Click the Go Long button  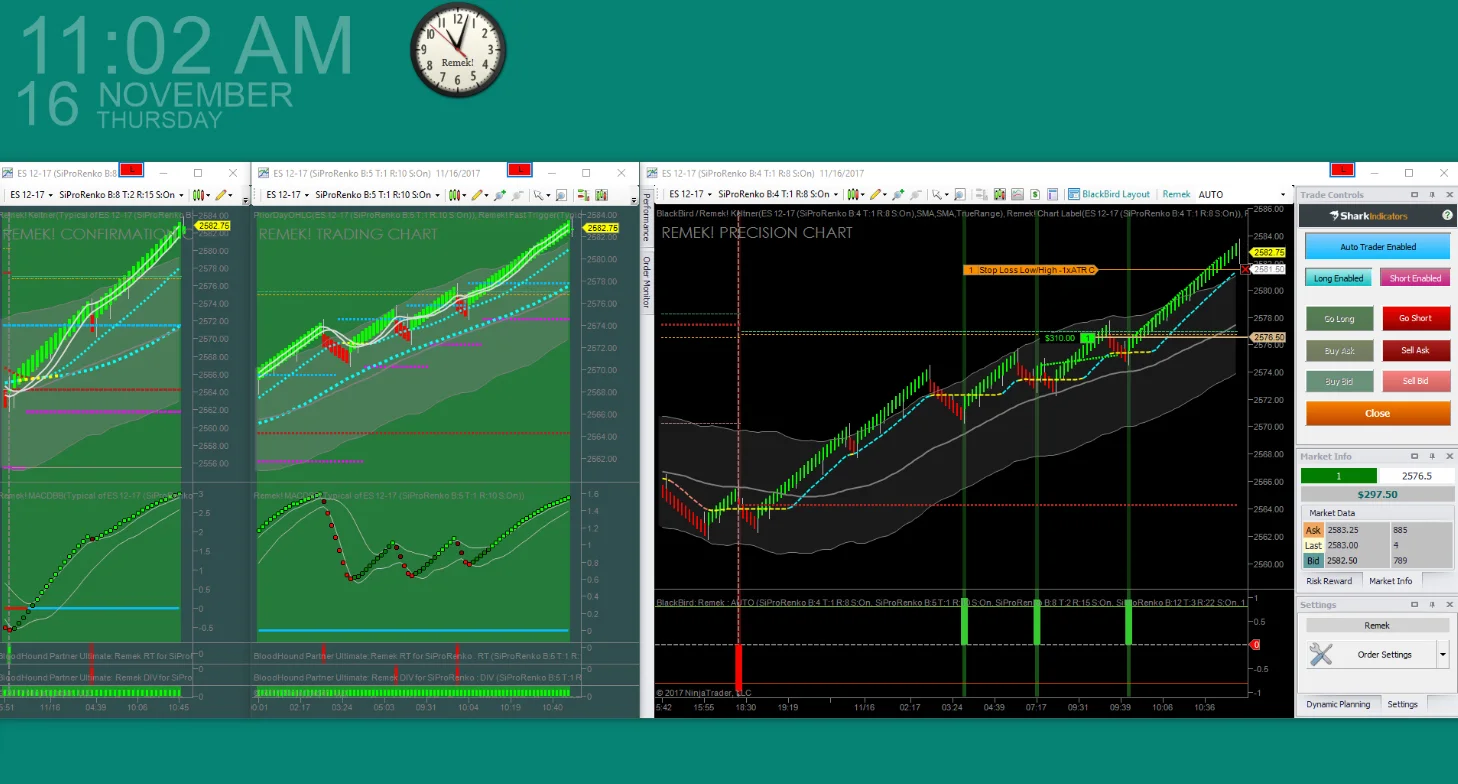(x=1338, y=318)
